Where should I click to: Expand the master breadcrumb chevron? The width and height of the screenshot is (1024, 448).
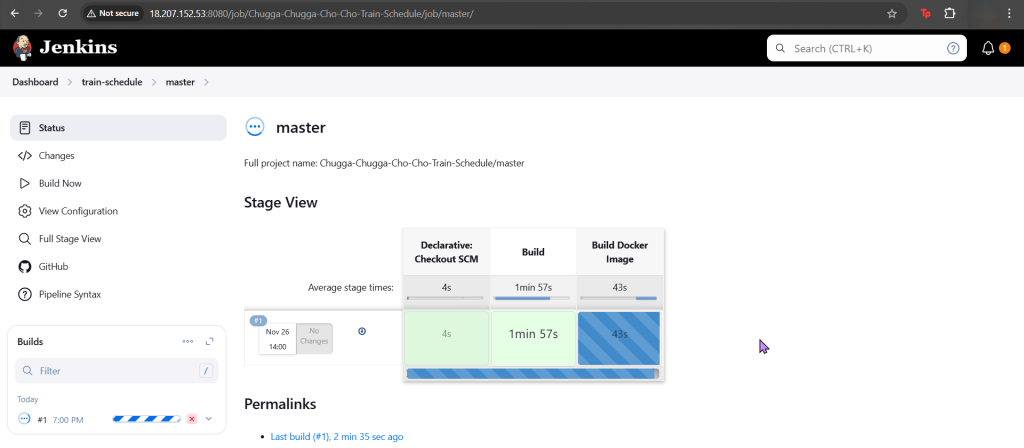(x=206, y=82)
